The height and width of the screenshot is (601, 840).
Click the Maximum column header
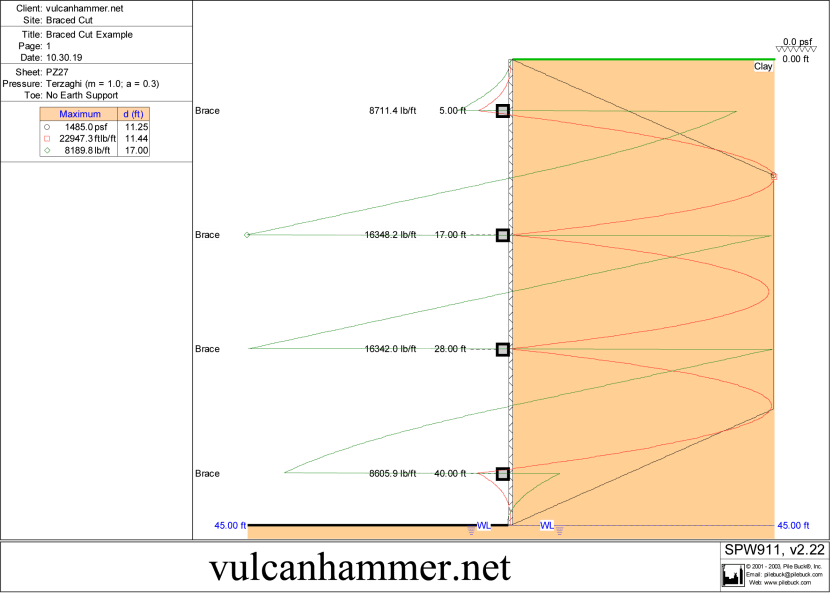[x=80, y=115]
